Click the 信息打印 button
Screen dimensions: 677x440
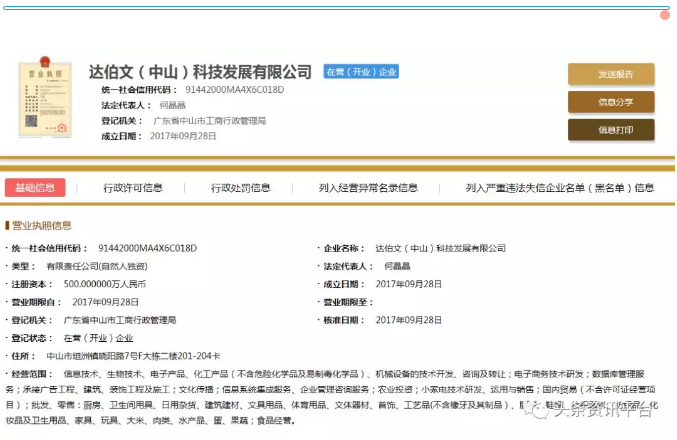point(611,130)
